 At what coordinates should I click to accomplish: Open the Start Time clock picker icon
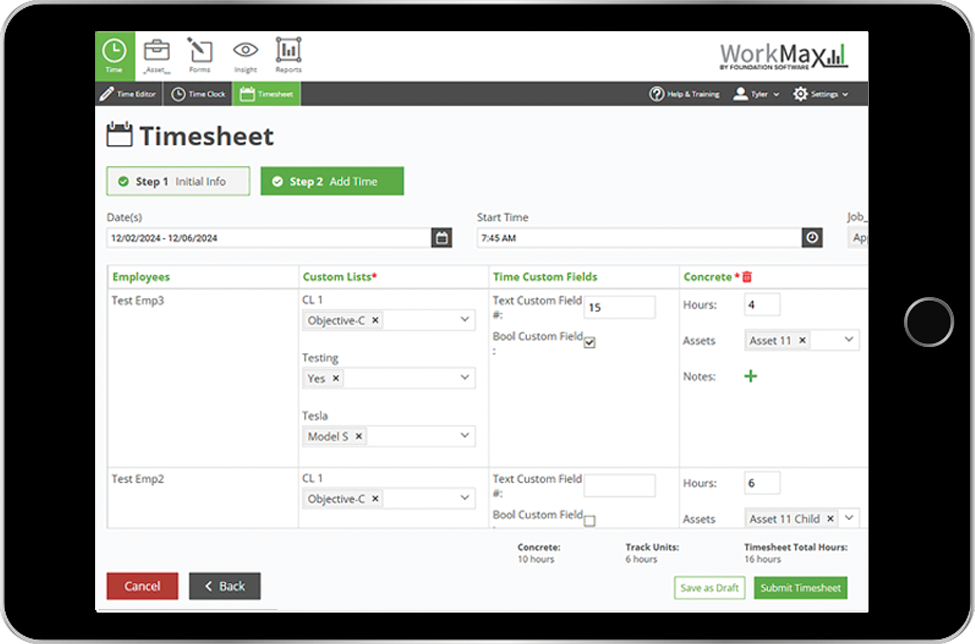pos(812,237)
